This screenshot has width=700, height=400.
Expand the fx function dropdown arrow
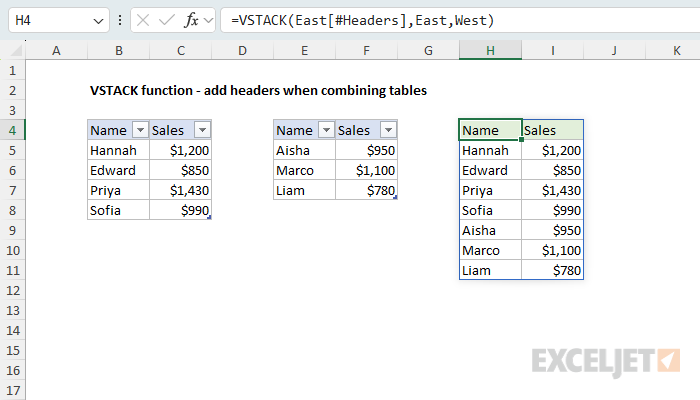click(208, 21)
